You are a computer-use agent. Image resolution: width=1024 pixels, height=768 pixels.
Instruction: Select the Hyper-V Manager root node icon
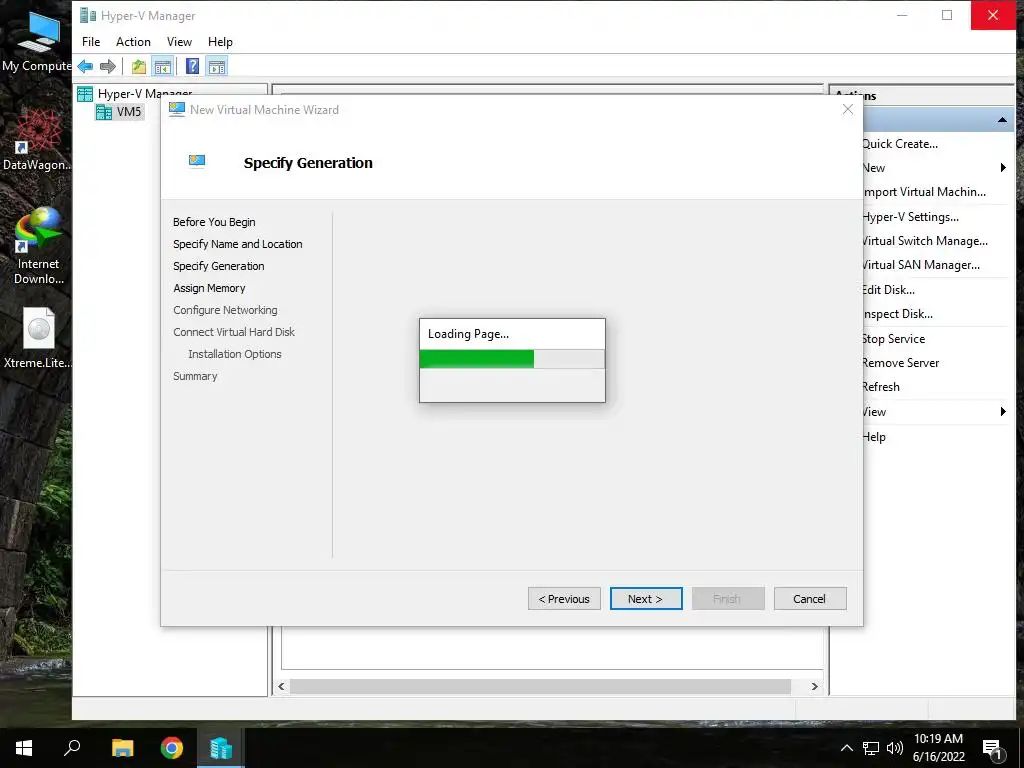[x=85, y=94]
